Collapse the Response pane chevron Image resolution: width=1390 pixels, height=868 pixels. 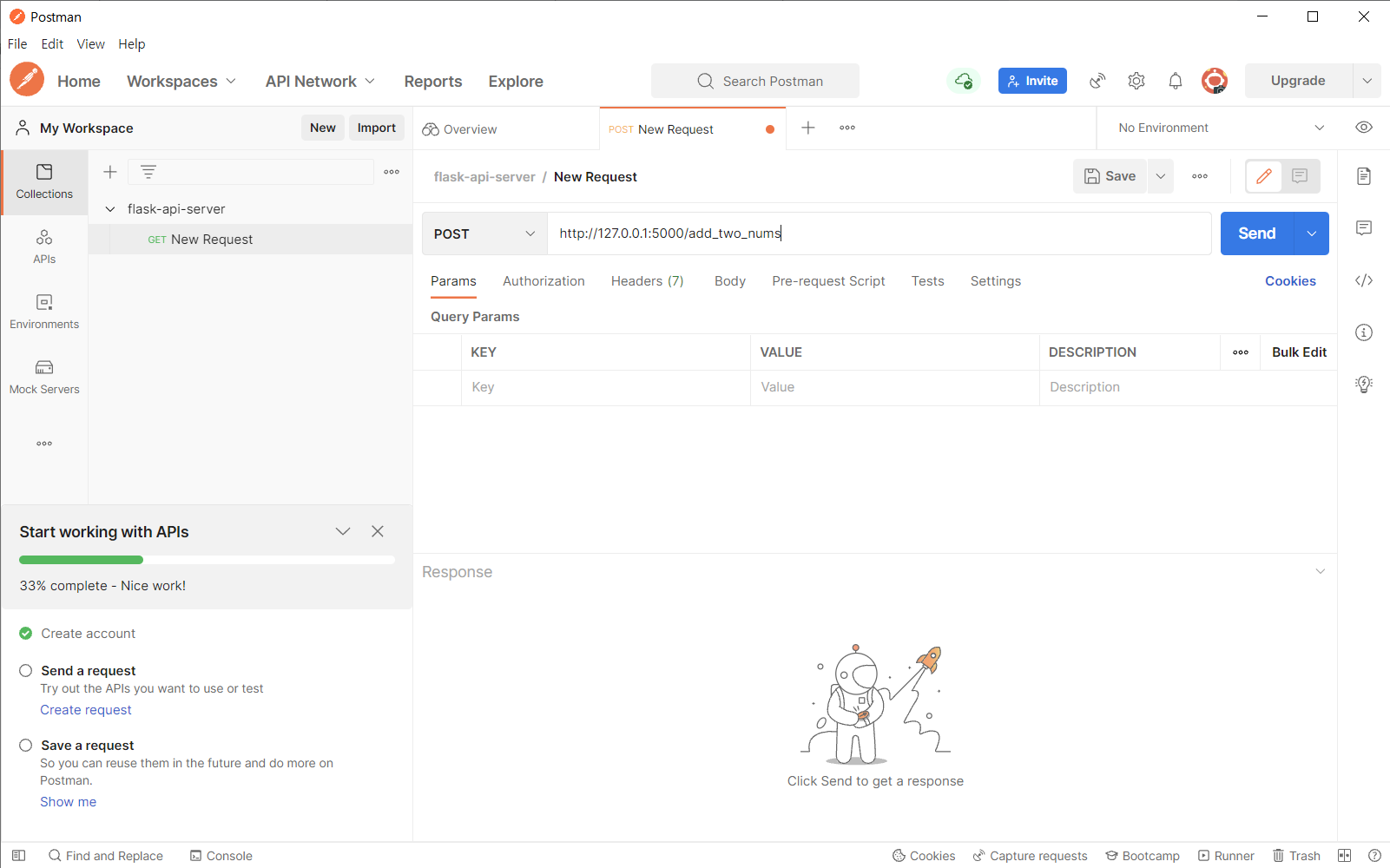[1321, 571]
